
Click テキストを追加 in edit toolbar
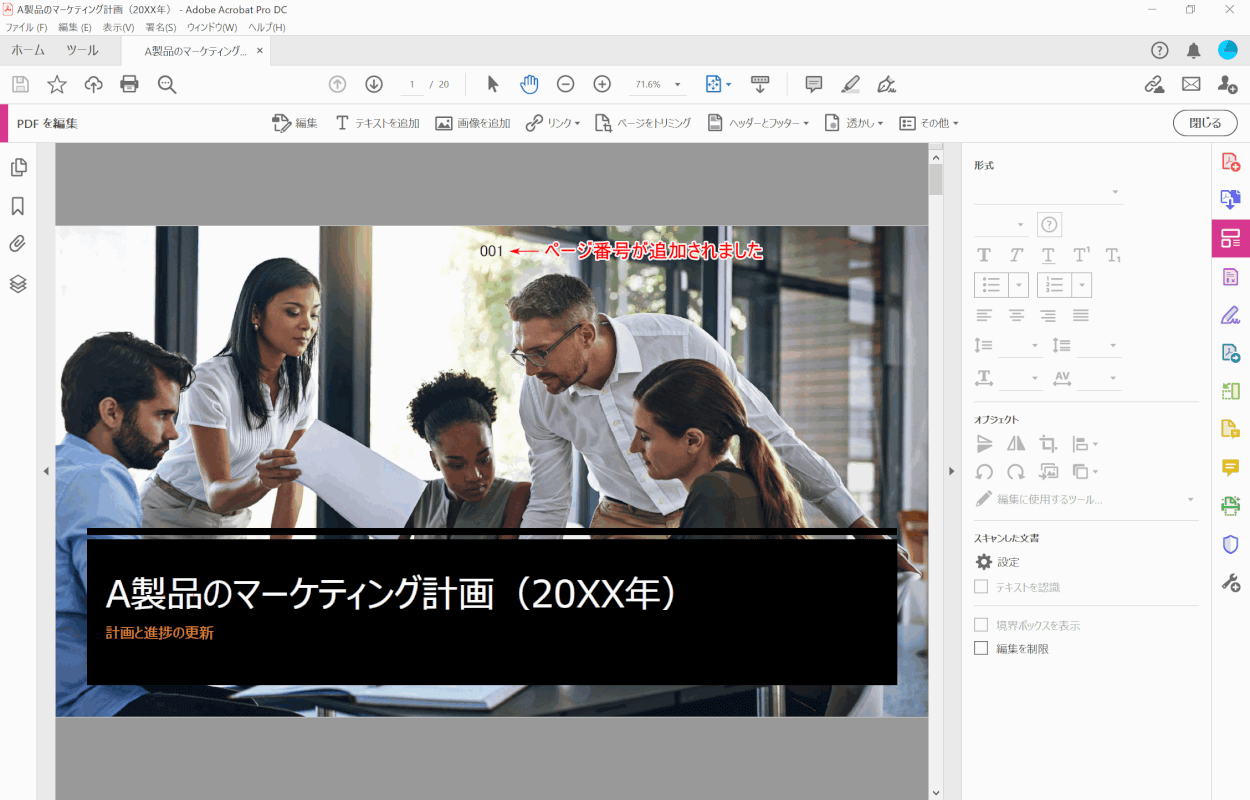click(377, 123)
